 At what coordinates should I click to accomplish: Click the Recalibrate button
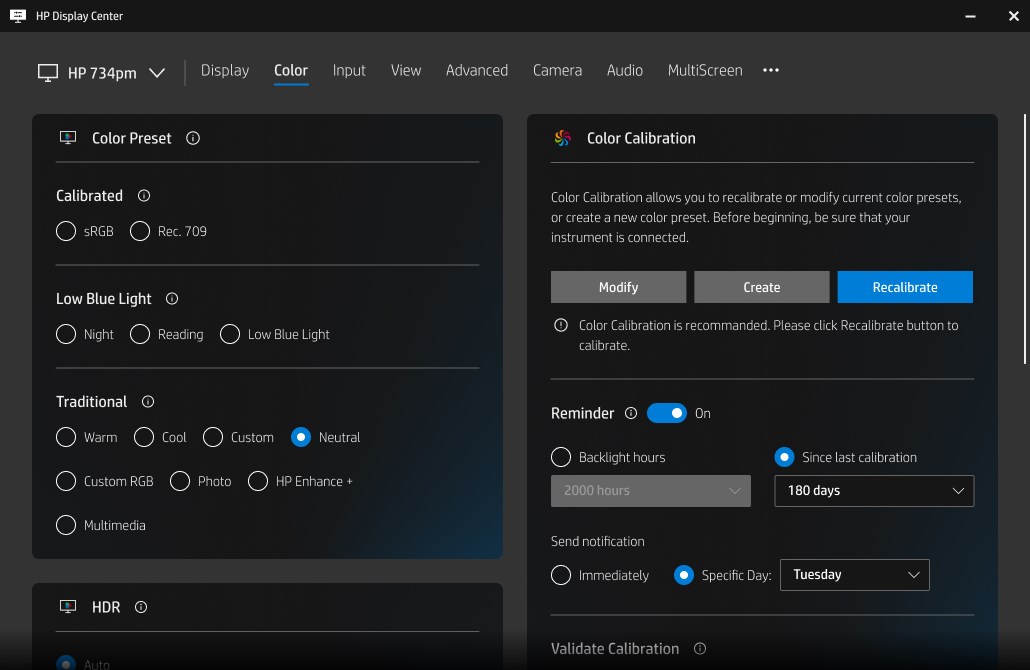coord(904,287)
